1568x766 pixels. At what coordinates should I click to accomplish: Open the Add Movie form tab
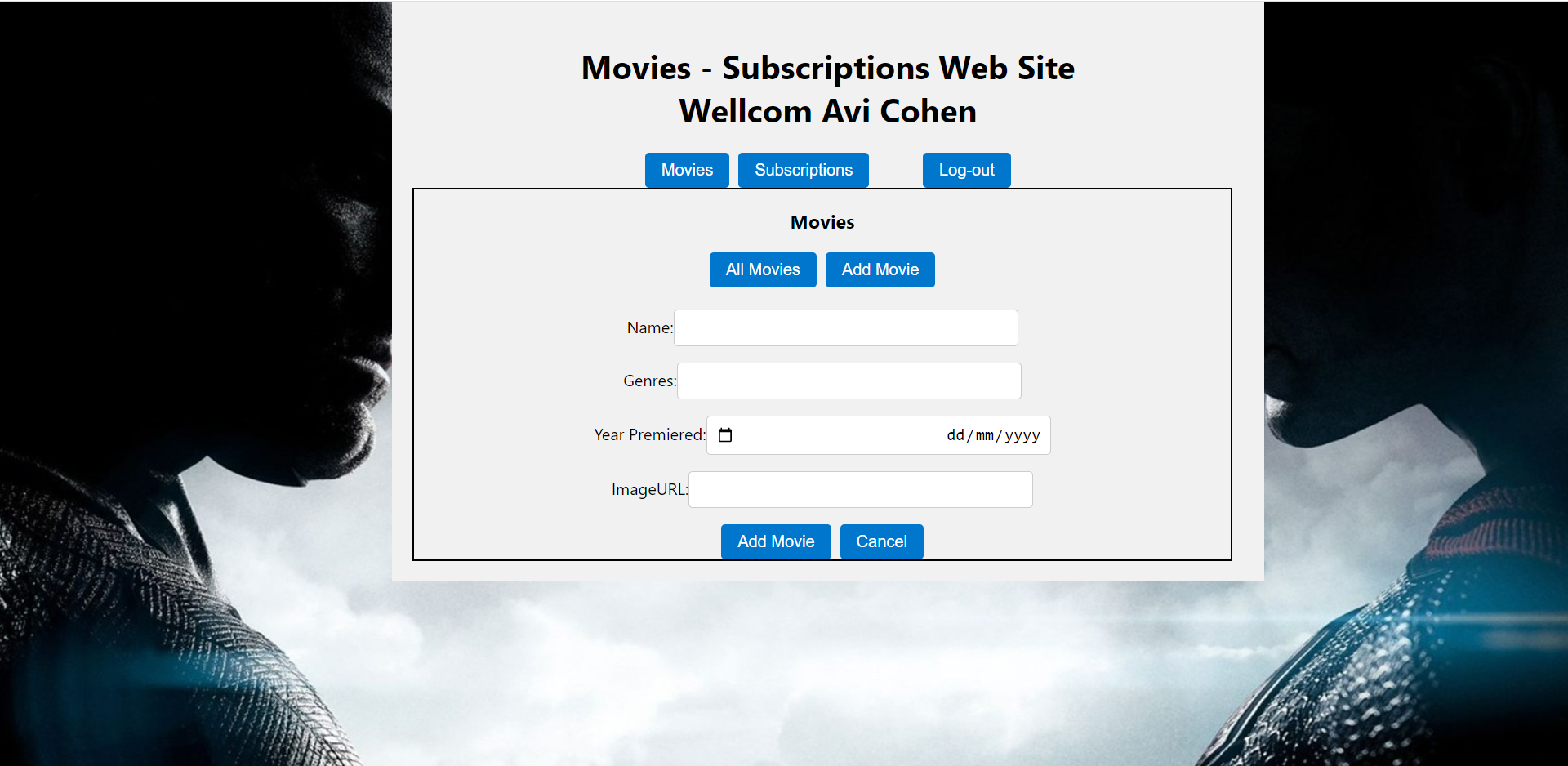click(x=880, y=269)
